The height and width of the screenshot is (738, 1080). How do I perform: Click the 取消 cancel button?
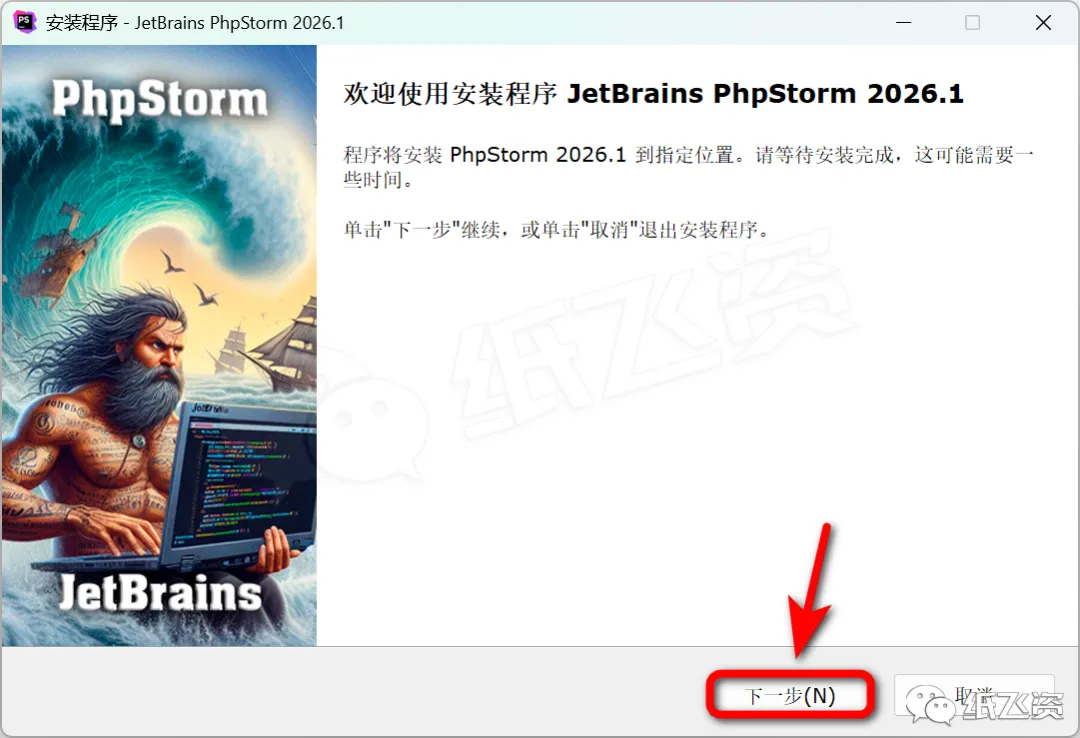(974, 695)
